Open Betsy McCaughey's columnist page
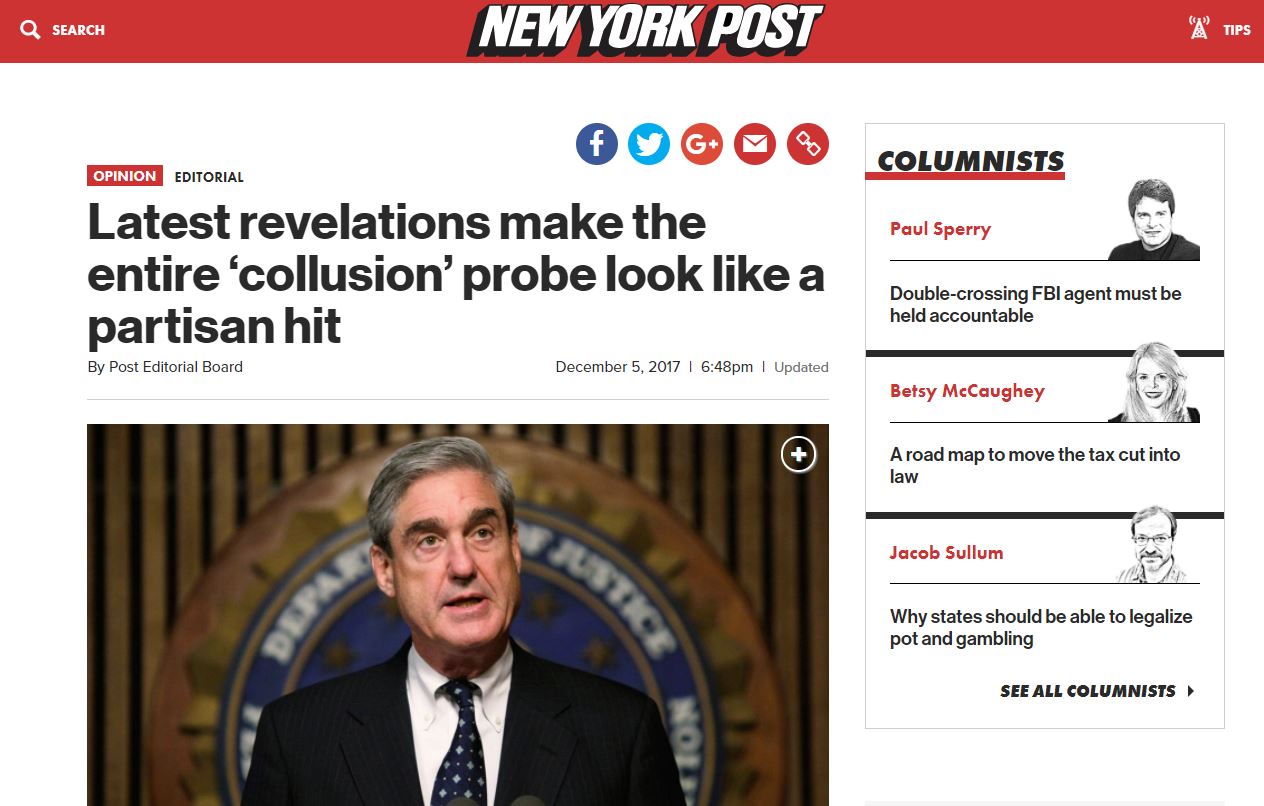The width and height of the screenshot is (1264, 806). 967,391
